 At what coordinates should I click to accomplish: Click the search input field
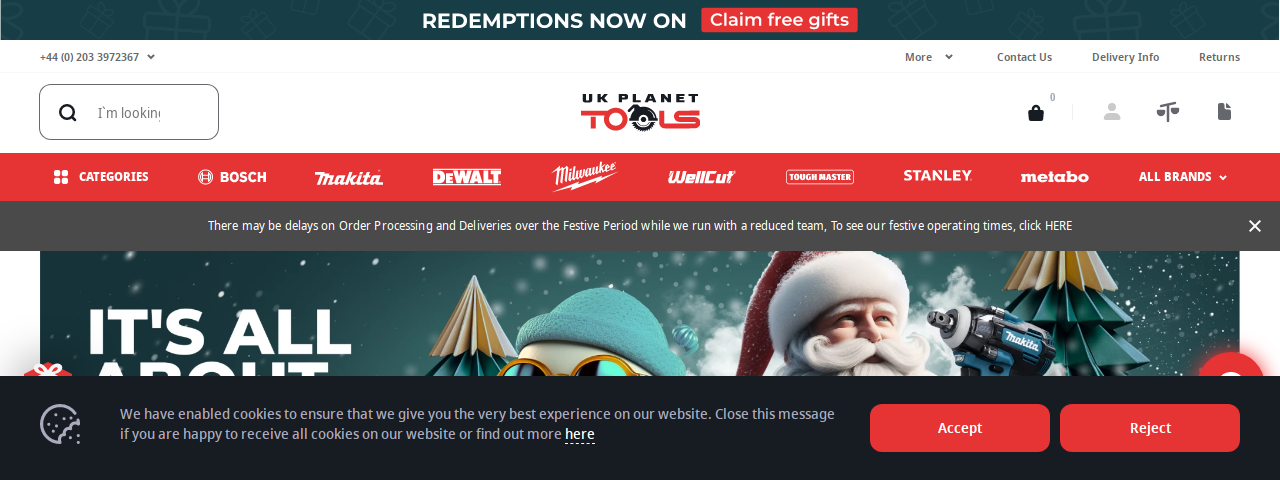129,112
